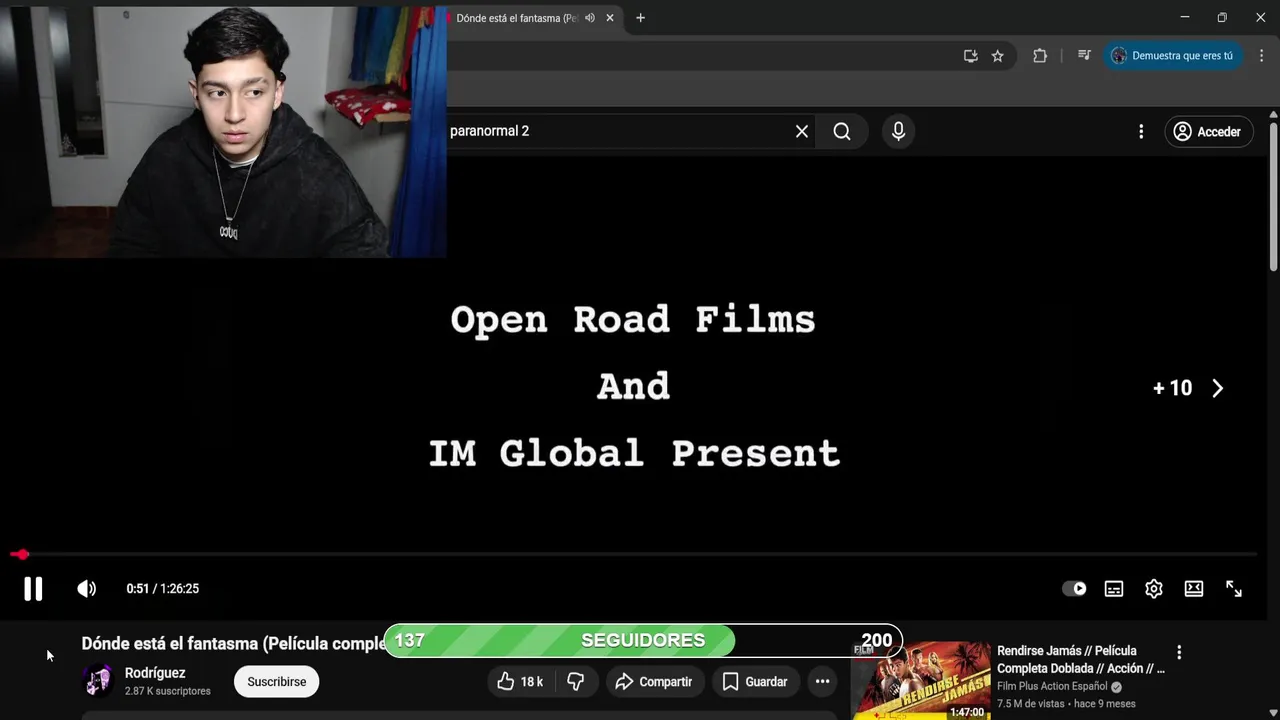The width and height of the screenshot is (1280, 720).
Task: Start voice search with microphone
Action: tap(898, 131)
